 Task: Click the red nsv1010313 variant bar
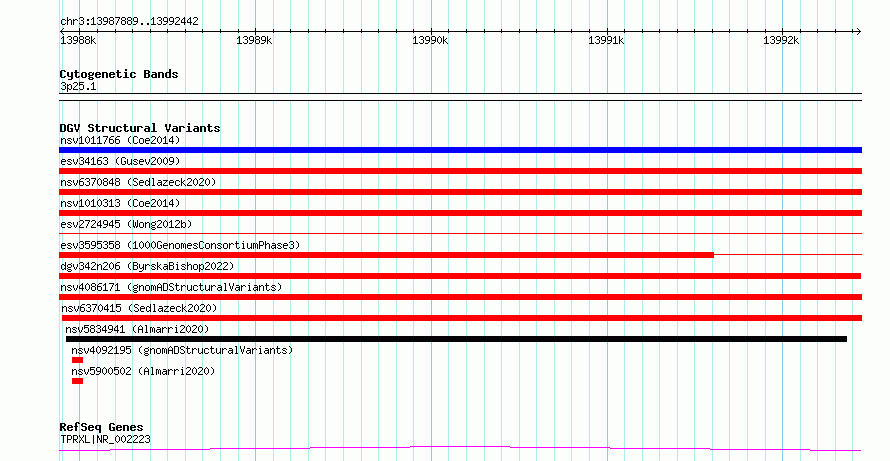(x=460, y=213)
